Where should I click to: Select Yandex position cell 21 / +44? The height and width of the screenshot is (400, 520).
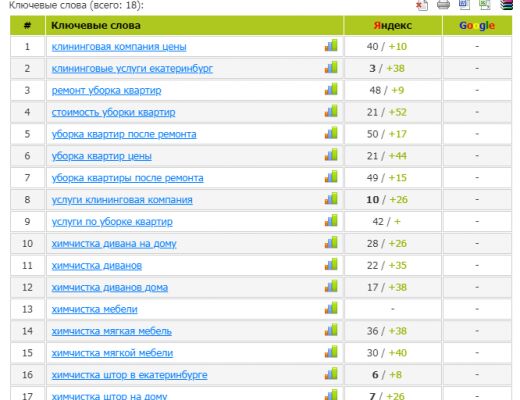[393, 156]
